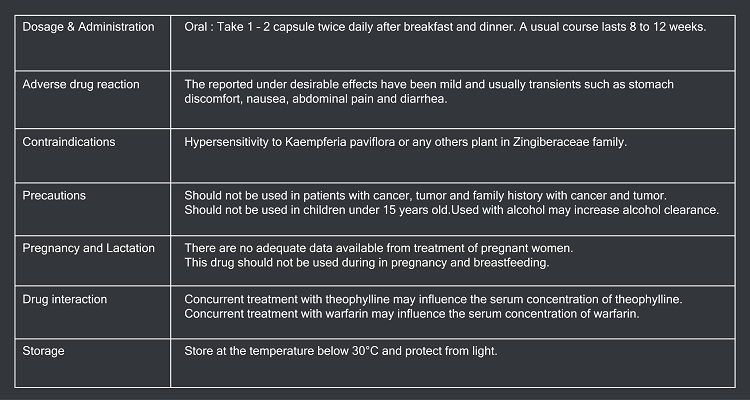
Task: Select the stomach discomfort side effects text
Action: click(x=429, y=92)
